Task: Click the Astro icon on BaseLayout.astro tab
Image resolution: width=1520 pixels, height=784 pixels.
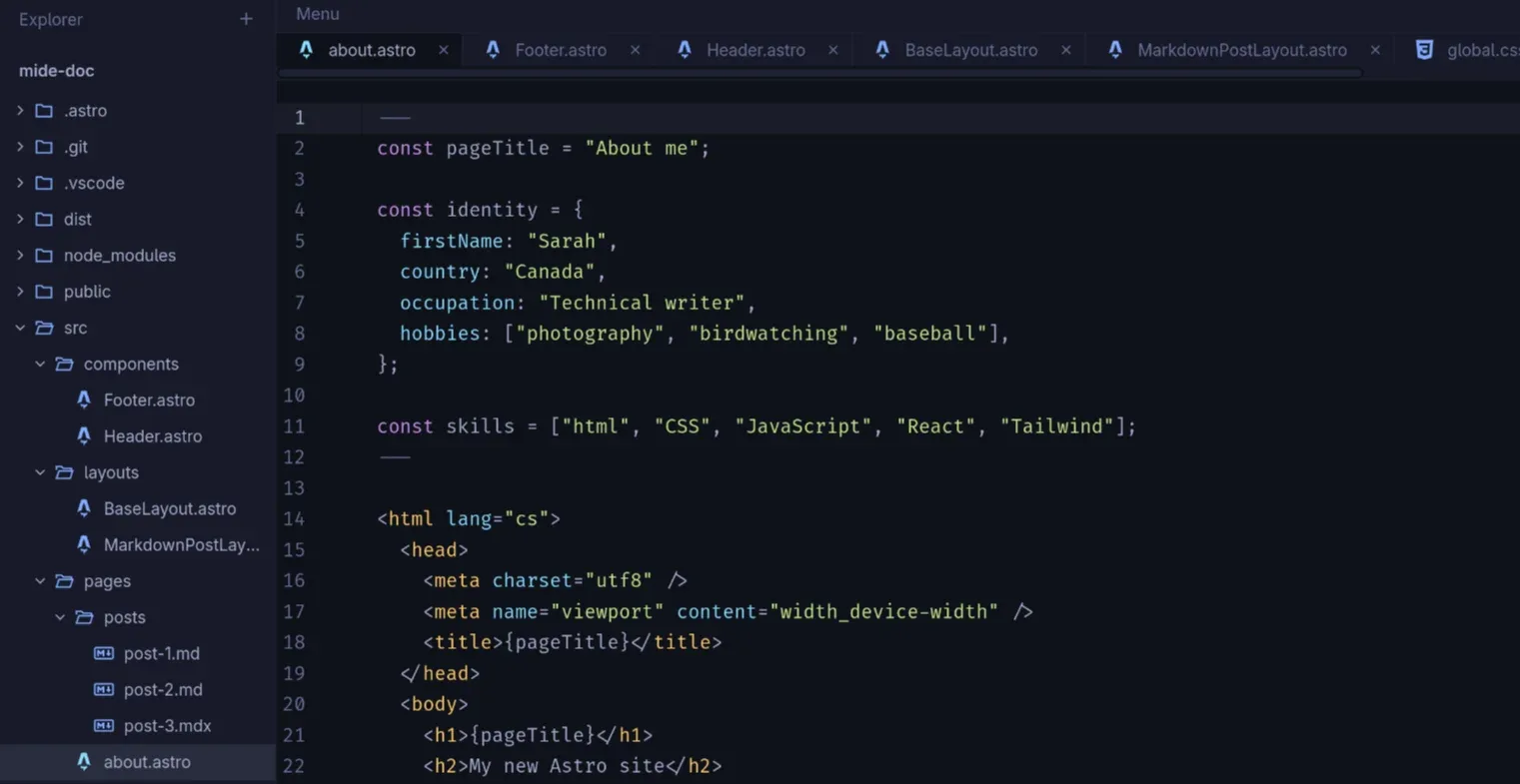Action: click(882, 49)
